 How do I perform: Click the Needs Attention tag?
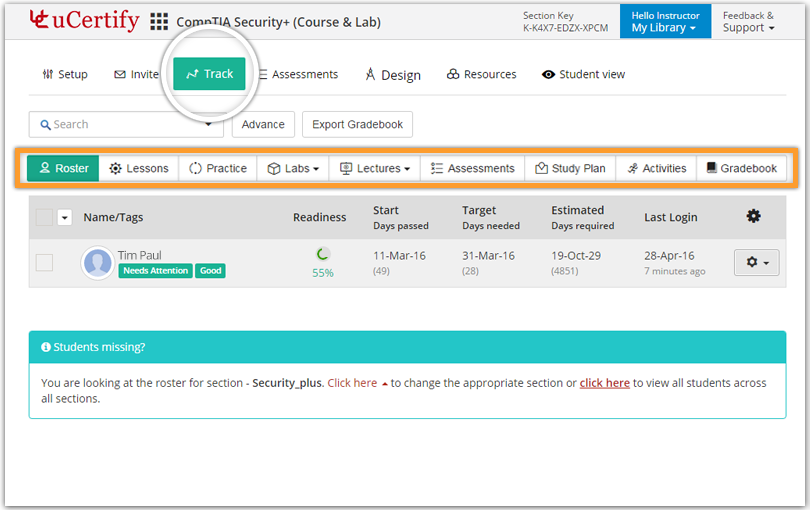click(155, 271)
